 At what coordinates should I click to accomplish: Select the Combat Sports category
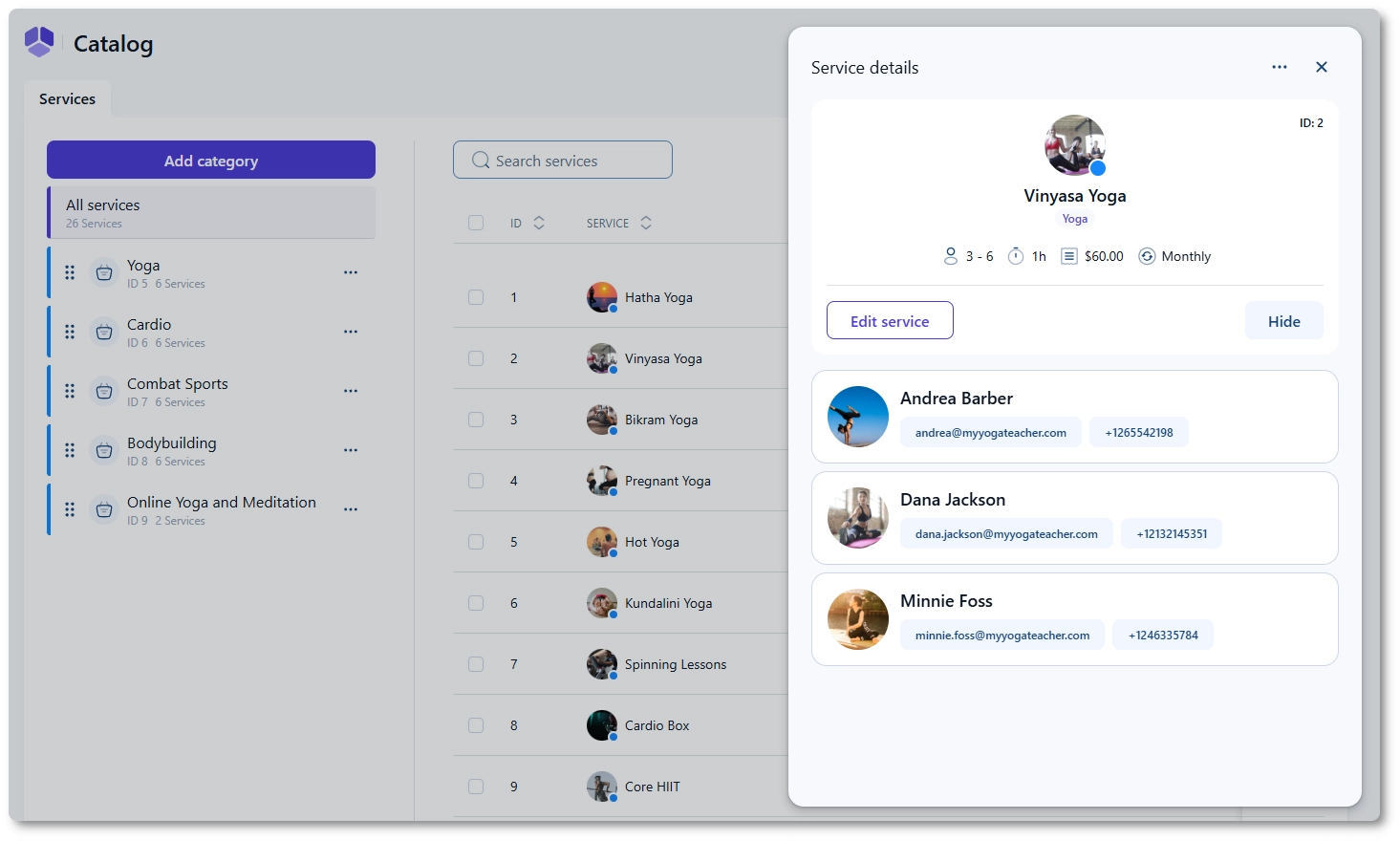(x=212, y=391)
